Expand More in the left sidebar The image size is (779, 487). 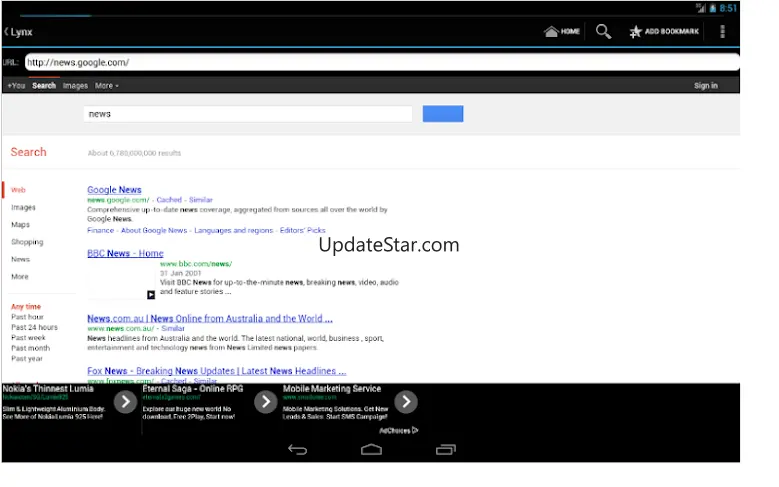tap(20, 277)
